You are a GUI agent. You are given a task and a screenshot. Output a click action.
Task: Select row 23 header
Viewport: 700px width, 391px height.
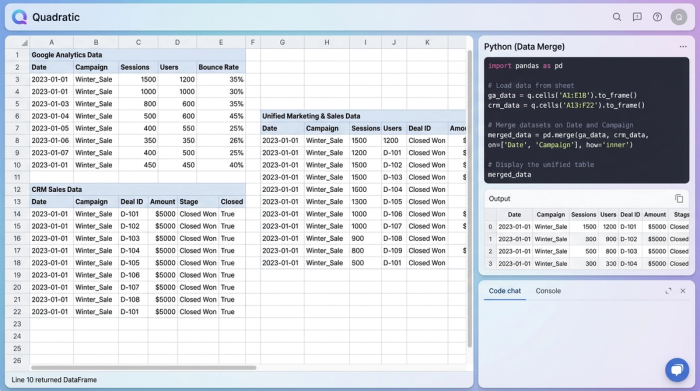click(17, 324)
